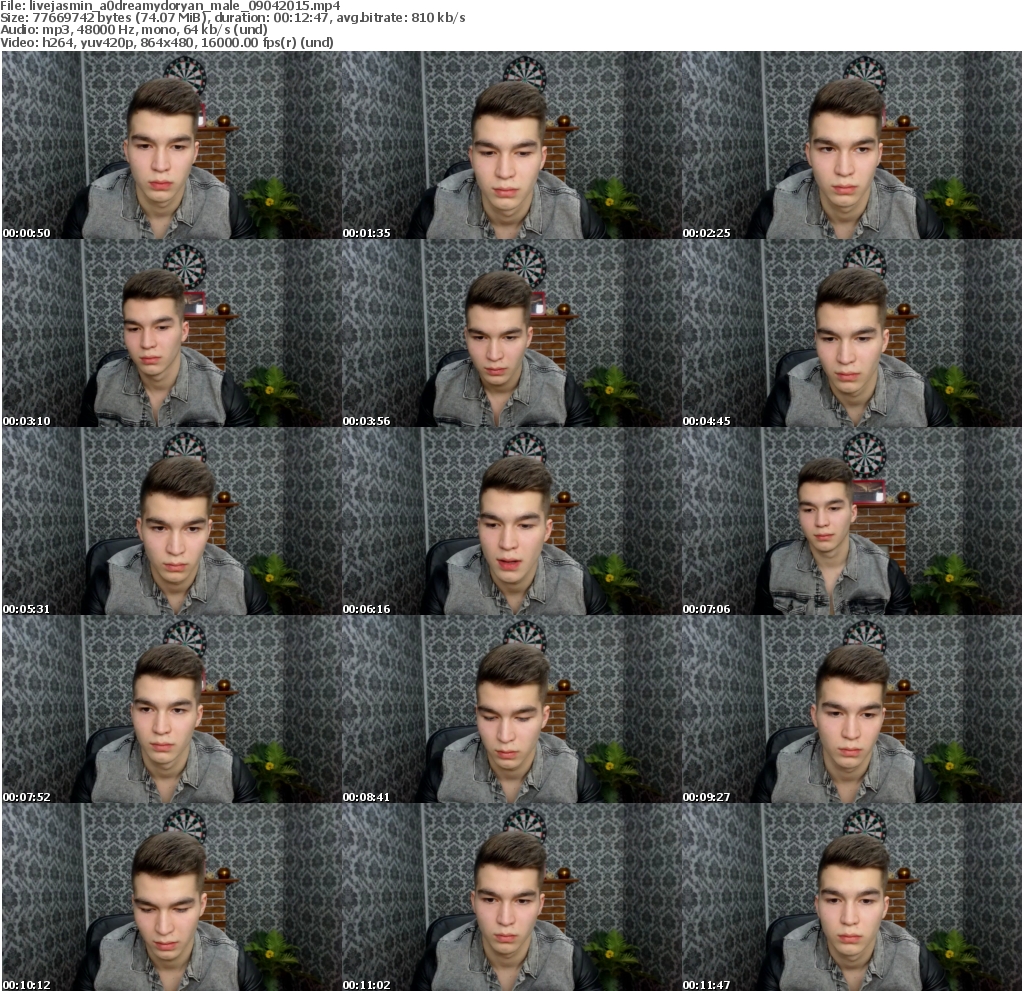This screenshot has width=1024, height=991.
Task: Select the thumbnail frame at 00:08:41
Action: click(x=512, y=709)
